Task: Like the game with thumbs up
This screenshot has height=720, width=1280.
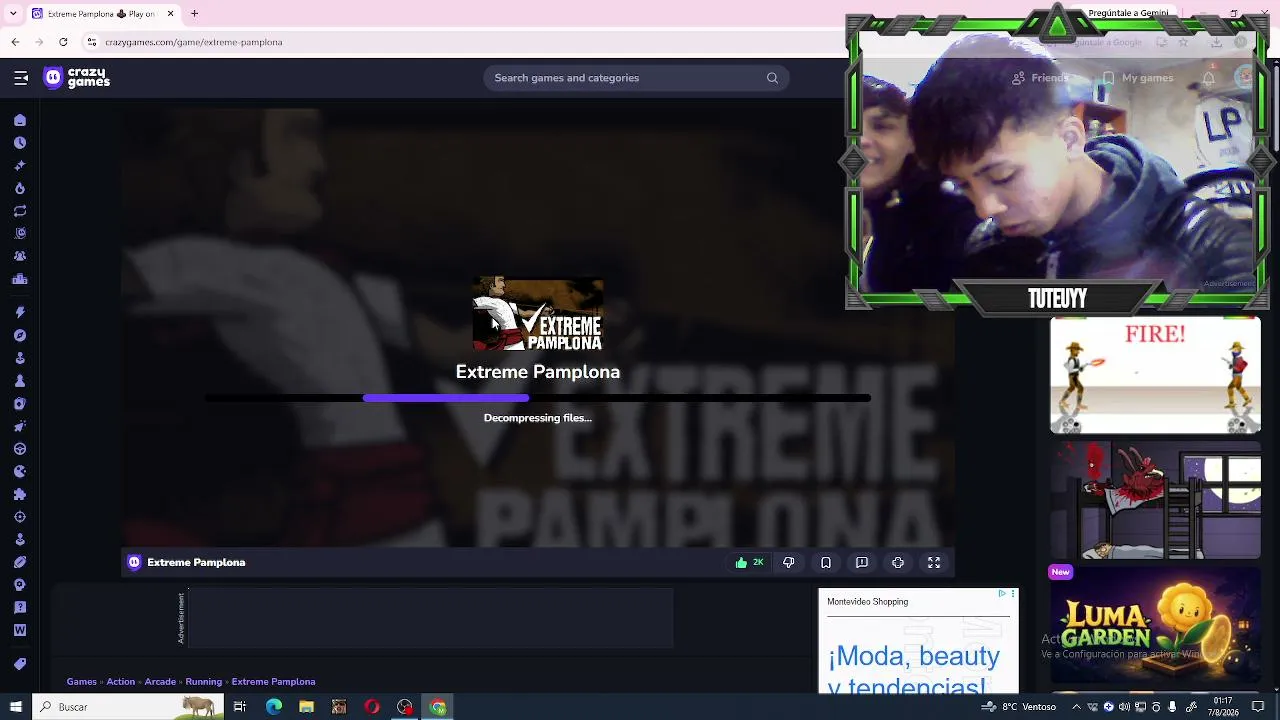Action: pos(749,563)
